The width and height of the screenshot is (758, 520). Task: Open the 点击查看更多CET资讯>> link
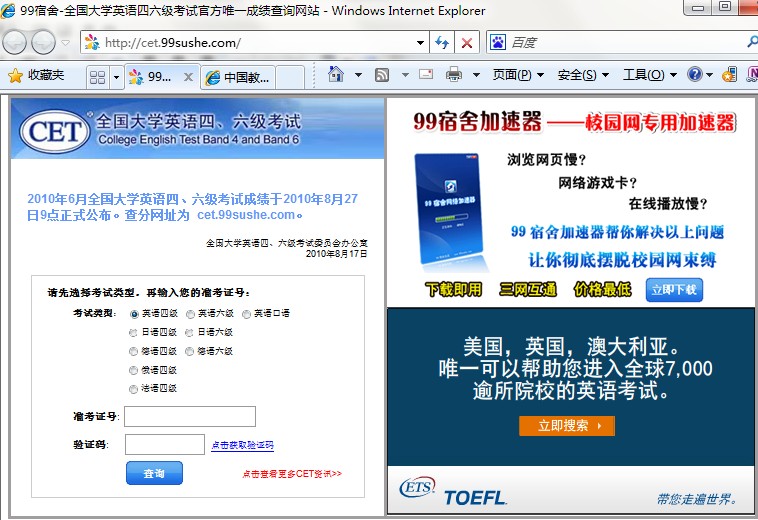point(292,474)
